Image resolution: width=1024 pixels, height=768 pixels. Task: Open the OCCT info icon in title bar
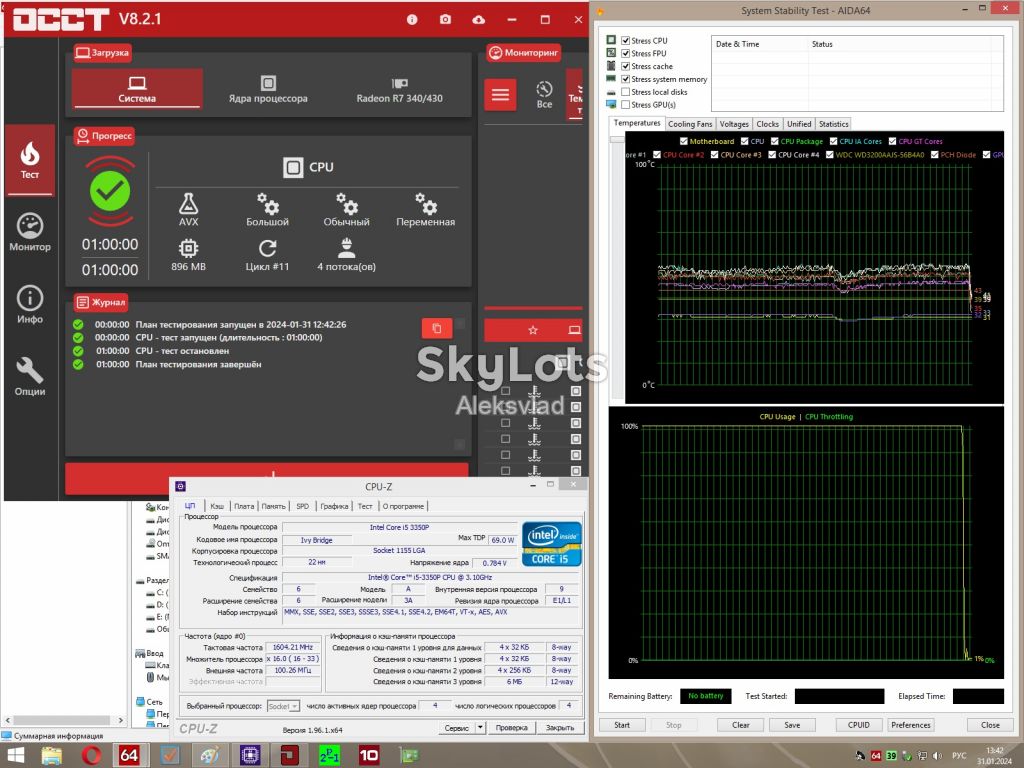(x=412, y=20)
